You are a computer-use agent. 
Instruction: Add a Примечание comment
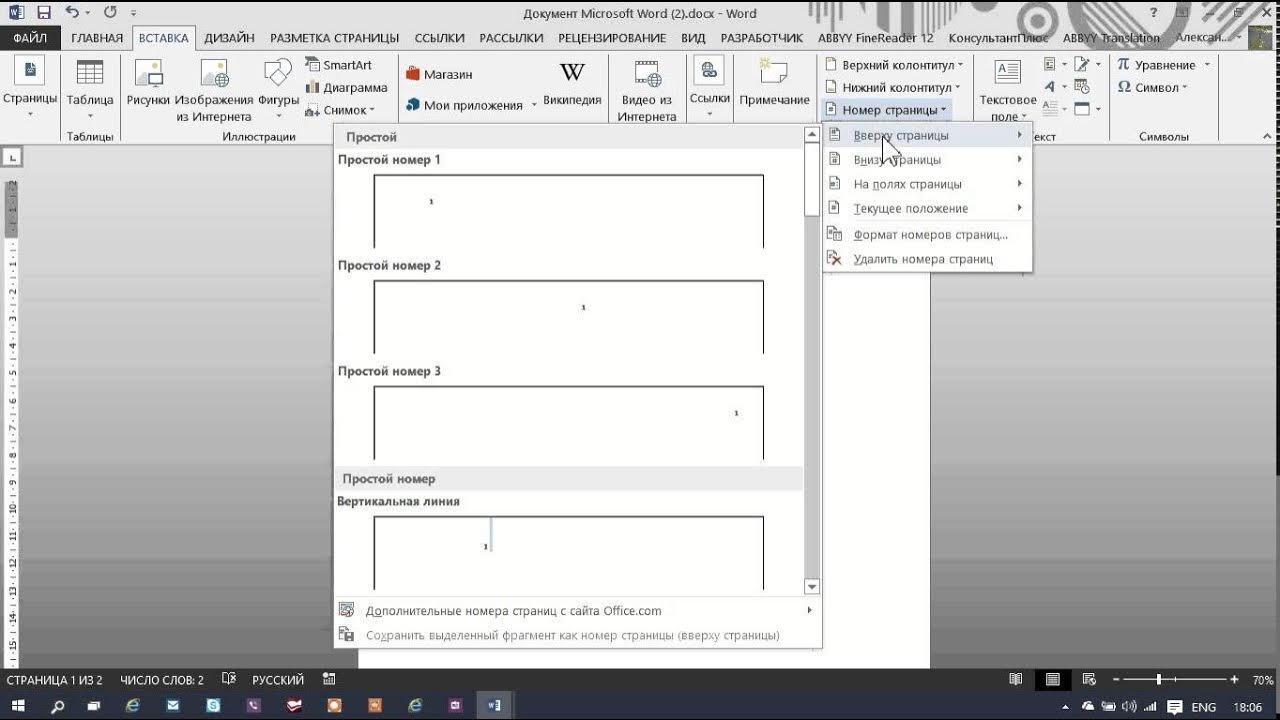click(x=774, y=84)
